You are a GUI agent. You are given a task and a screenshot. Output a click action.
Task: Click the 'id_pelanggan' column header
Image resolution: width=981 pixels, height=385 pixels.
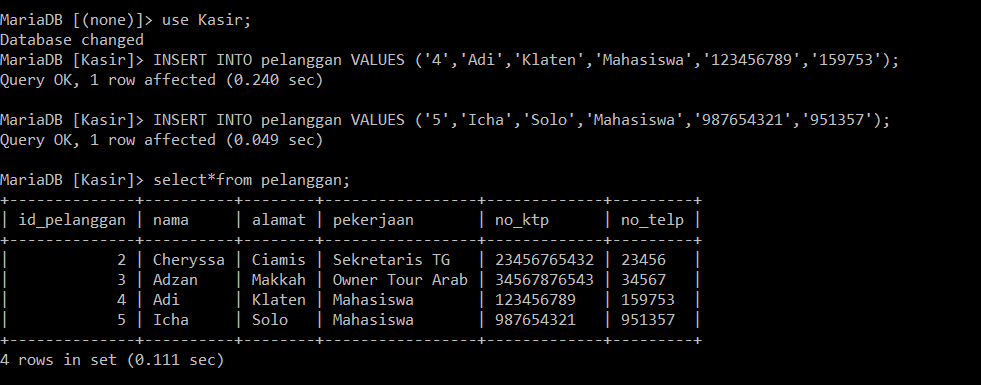pos(72,220)
